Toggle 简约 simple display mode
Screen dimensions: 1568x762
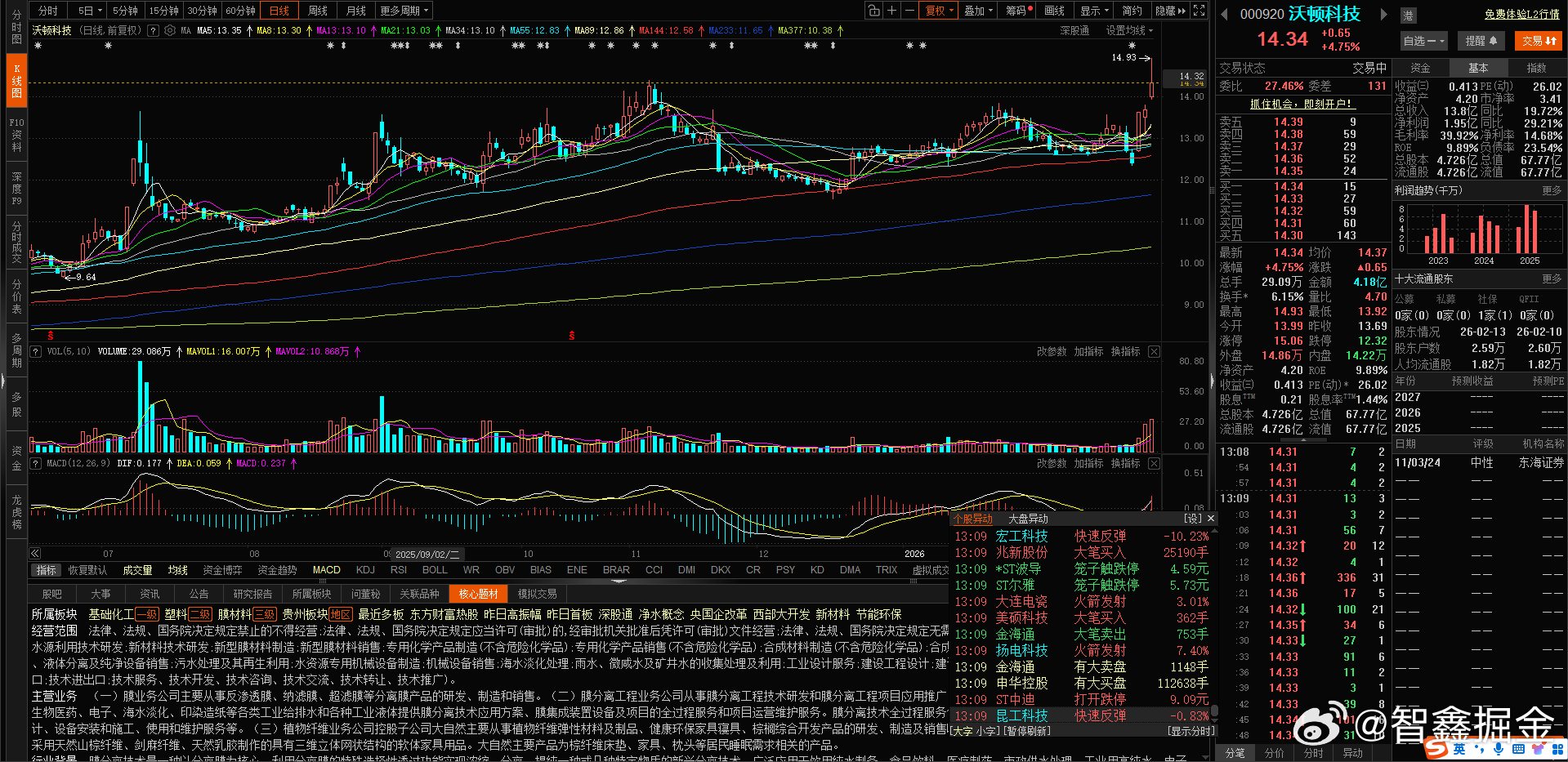coord(1132,11)
